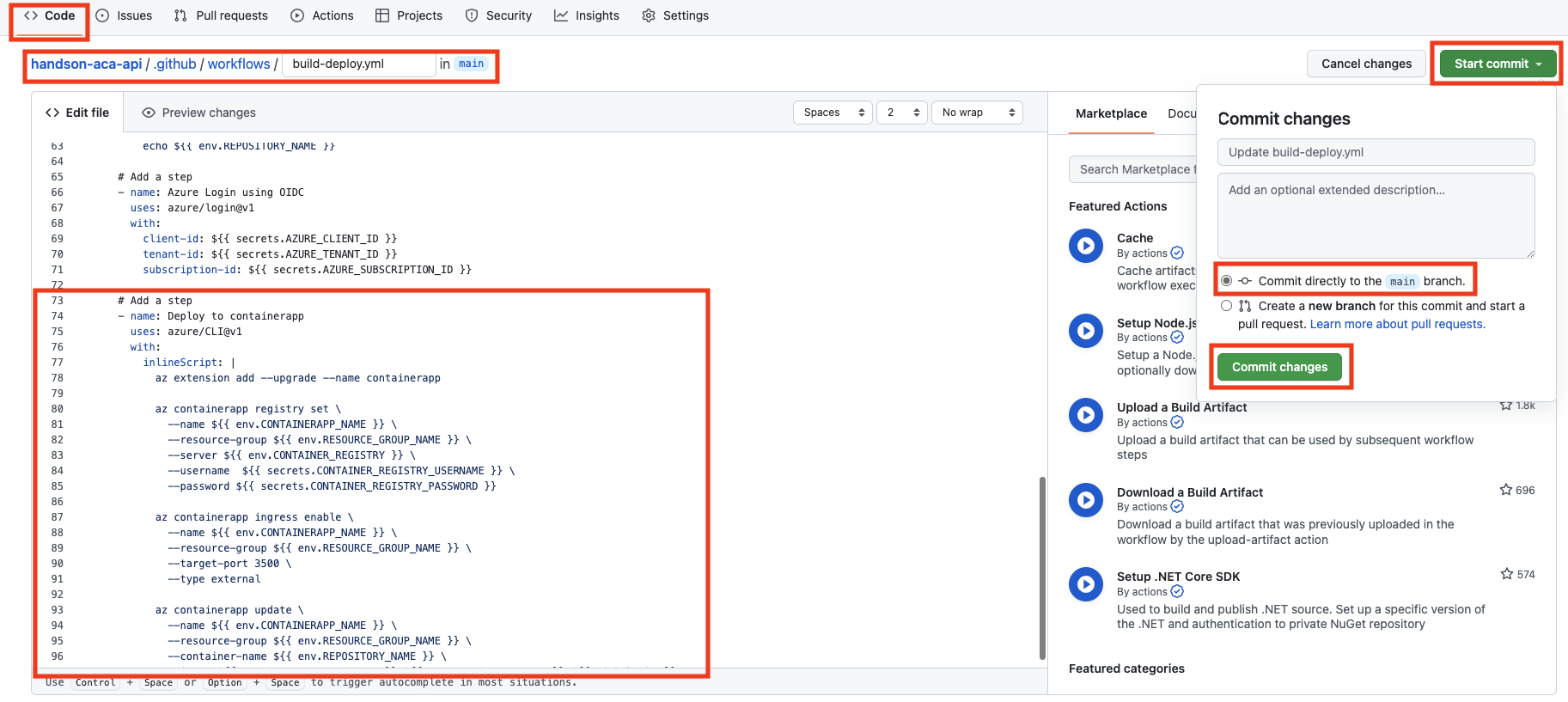This screenshot has width=1568, height=702.
Task: Select the Marketplace tab
Action: [1111, 113]
